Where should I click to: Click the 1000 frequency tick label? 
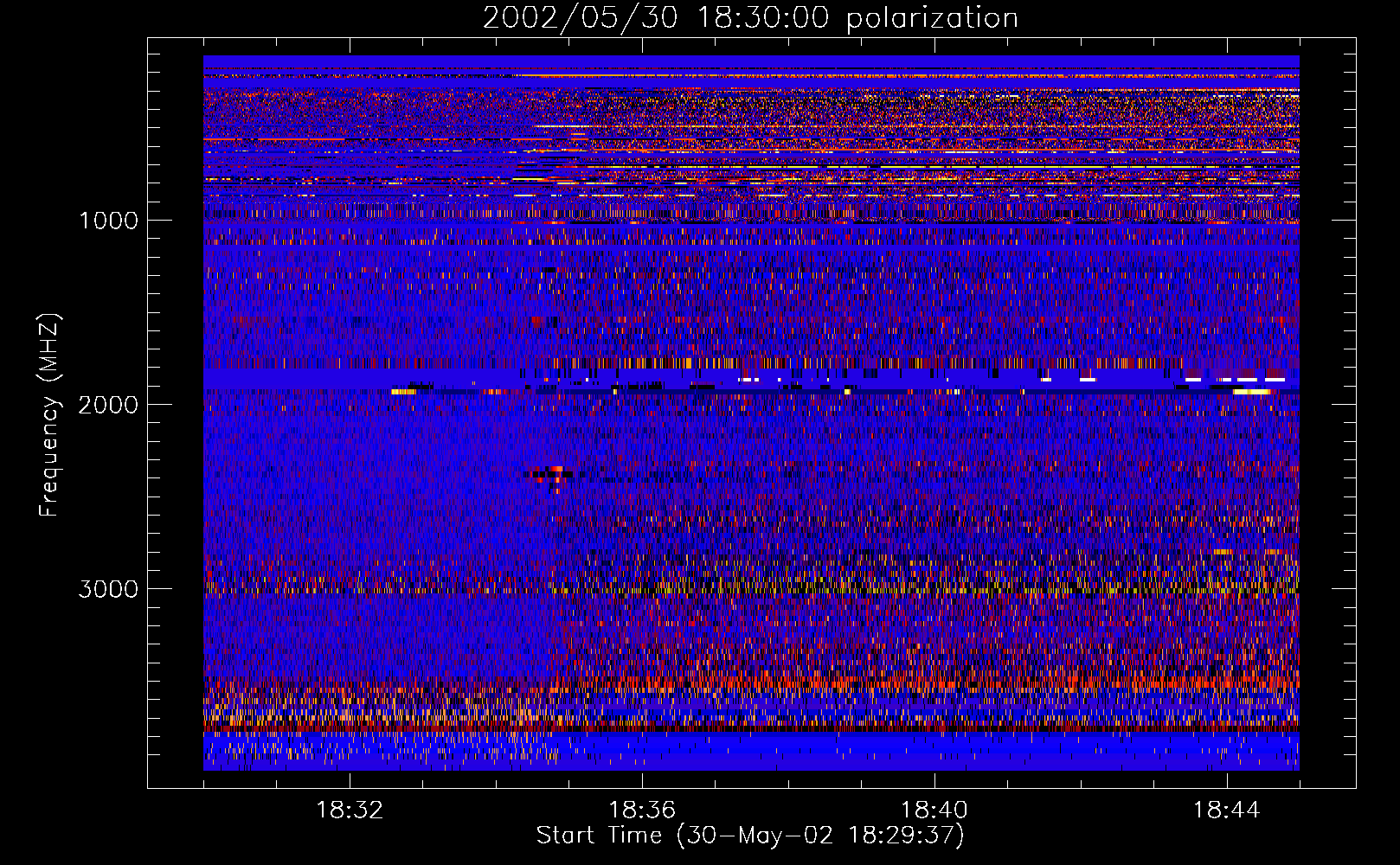click(108, 221)
